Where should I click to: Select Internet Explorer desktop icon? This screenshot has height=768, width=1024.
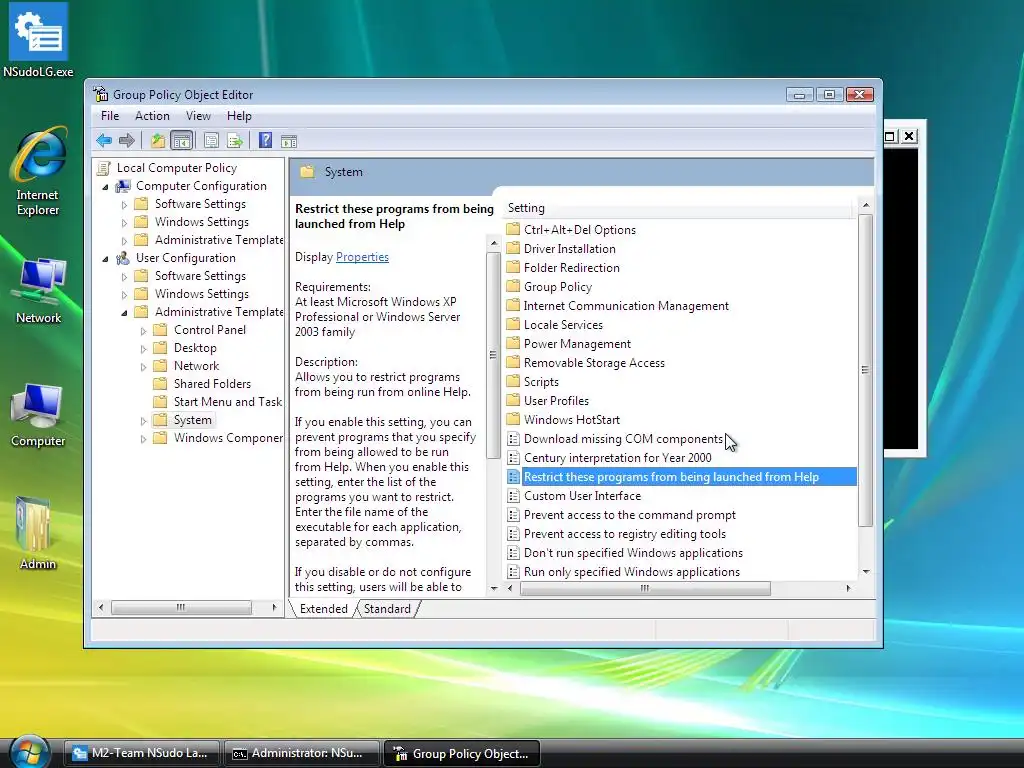(x=38, y=171)
